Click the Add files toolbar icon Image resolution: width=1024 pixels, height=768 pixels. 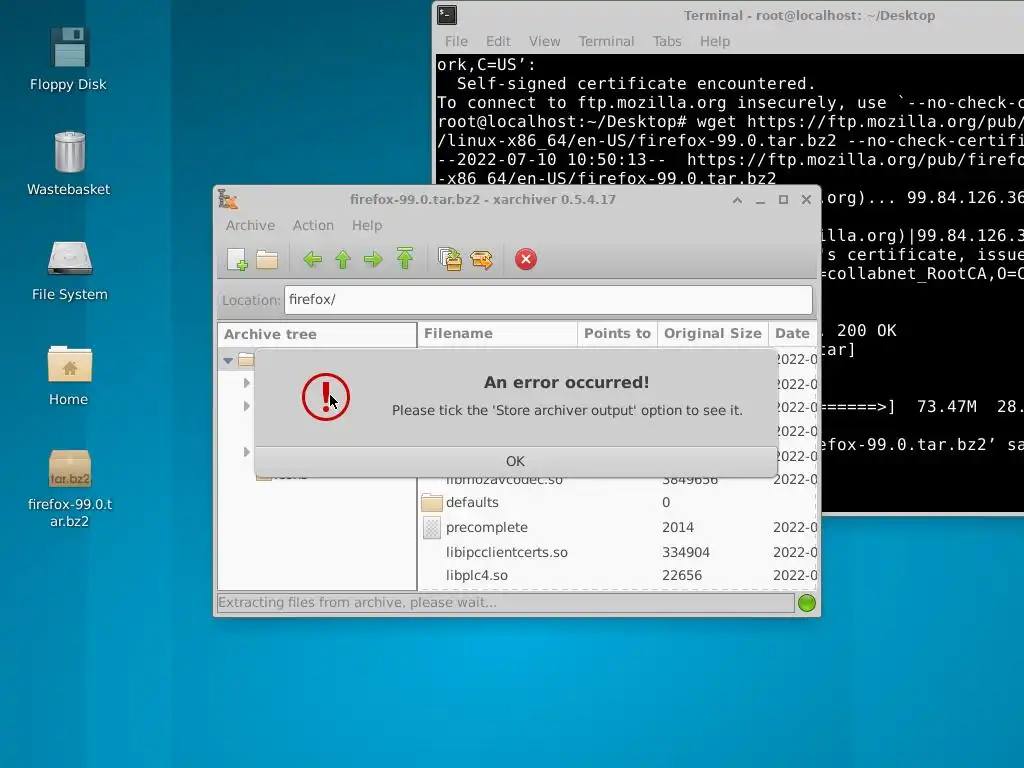pyautogui.click(x=450, y=259)
